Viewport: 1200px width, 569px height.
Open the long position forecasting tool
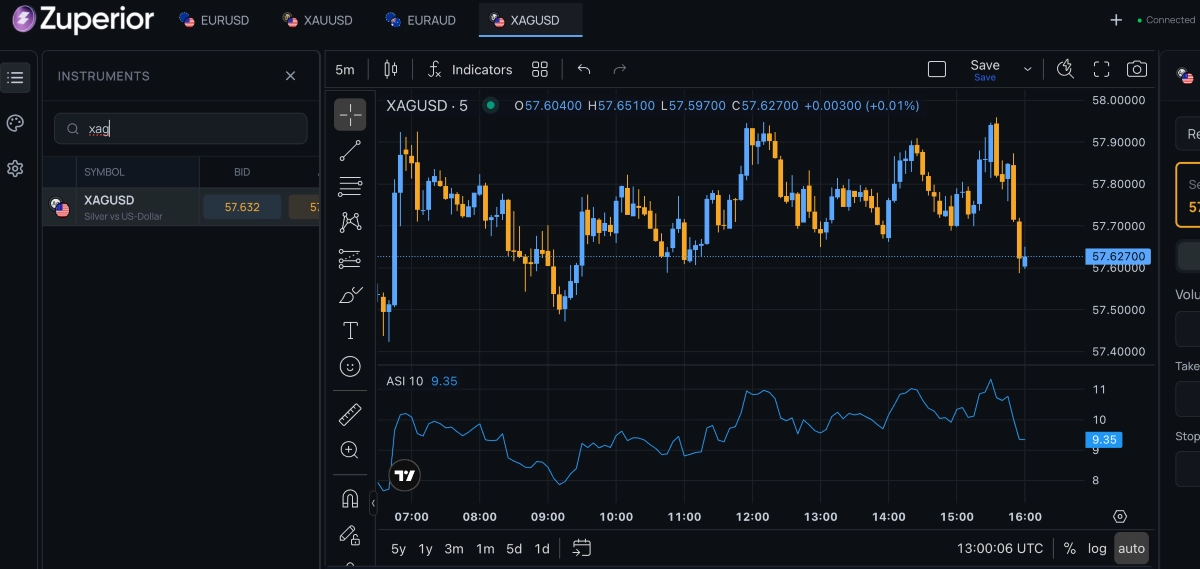[350, 259]
